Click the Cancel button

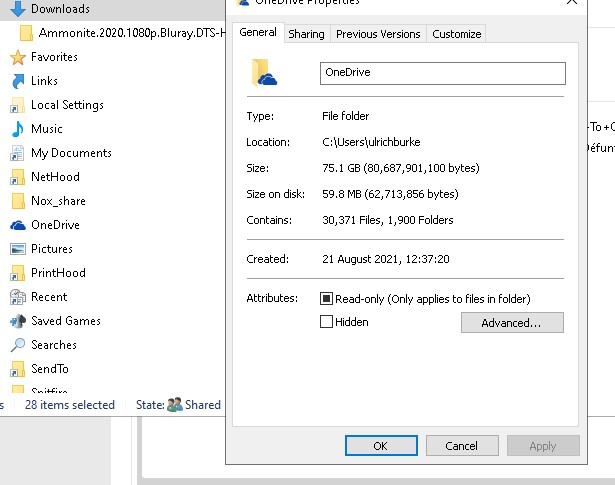462,446
